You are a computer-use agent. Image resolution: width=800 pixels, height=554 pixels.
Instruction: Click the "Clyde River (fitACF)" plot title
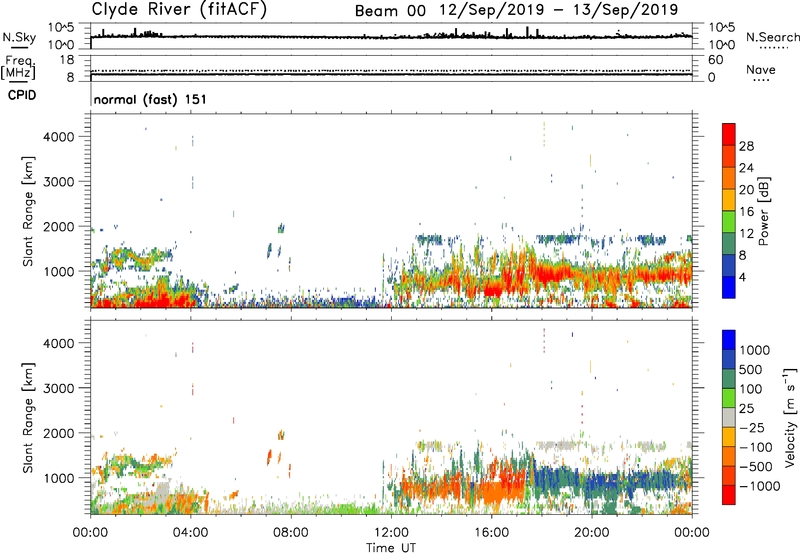[179, 9]
